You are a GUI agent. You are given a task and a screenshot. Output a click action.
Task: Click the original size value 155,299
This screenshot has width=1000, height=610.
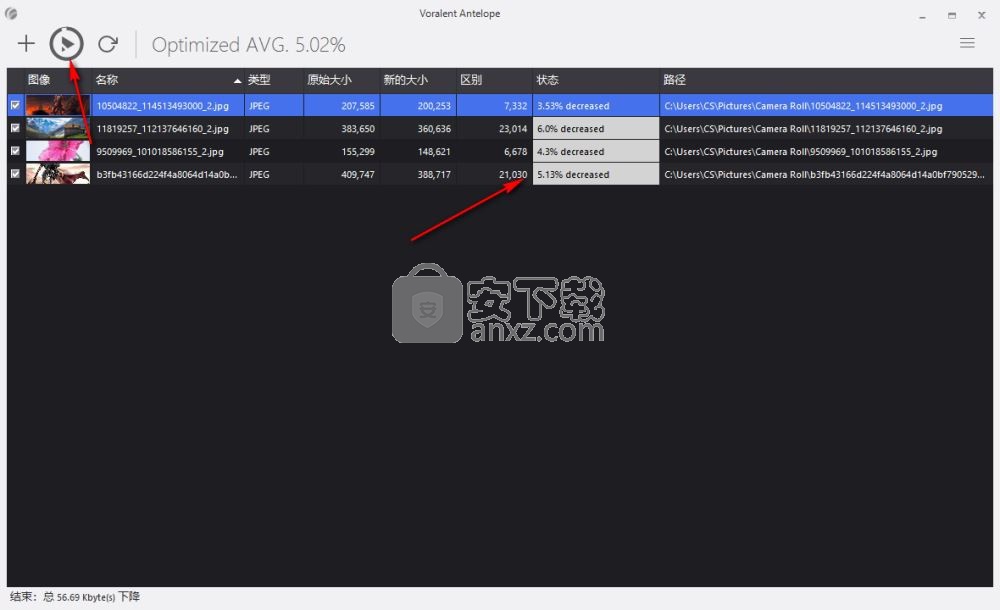[358, 152]
